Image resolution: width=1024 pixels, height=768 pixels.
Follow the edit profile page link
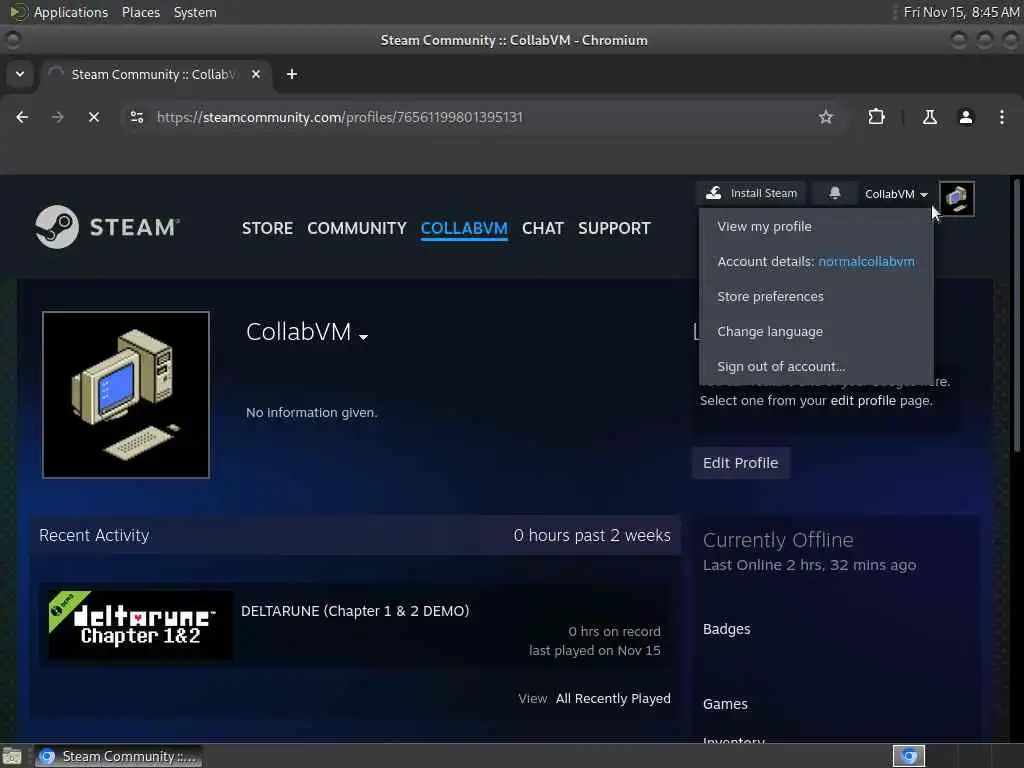click(863, 400)
